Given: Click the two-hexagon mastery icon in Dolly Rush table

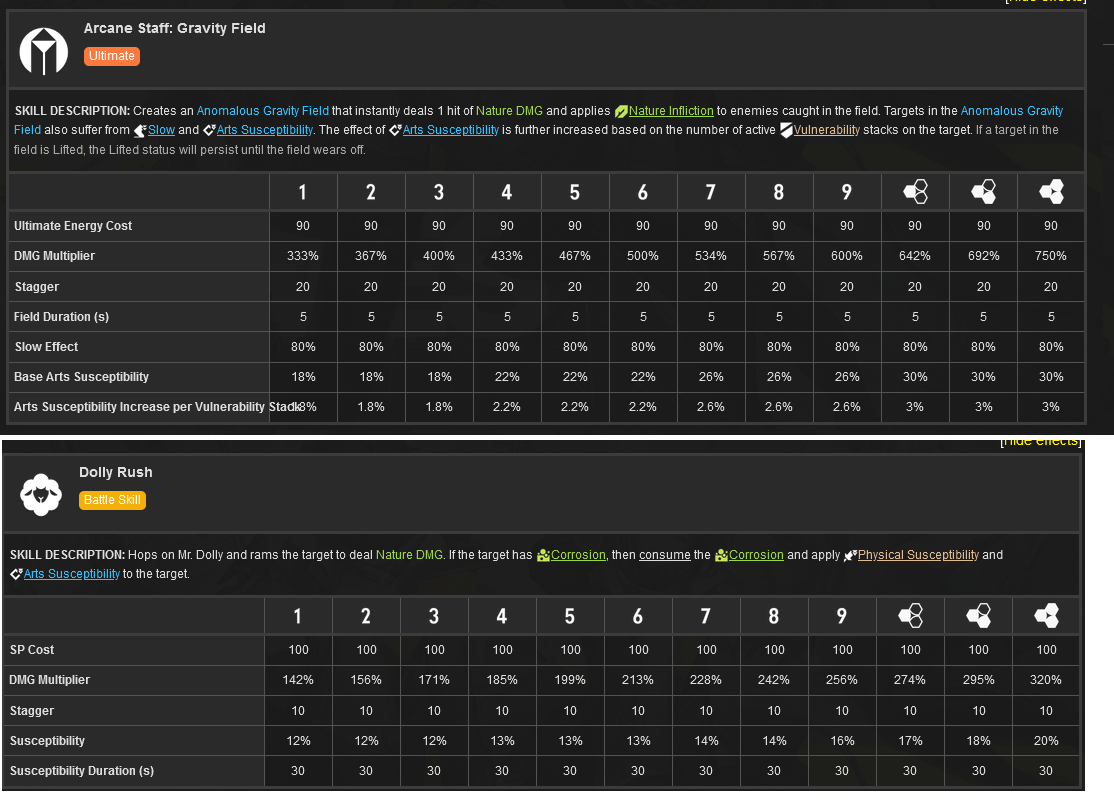Looking at the screenshot, I should (x=978, y=615).
